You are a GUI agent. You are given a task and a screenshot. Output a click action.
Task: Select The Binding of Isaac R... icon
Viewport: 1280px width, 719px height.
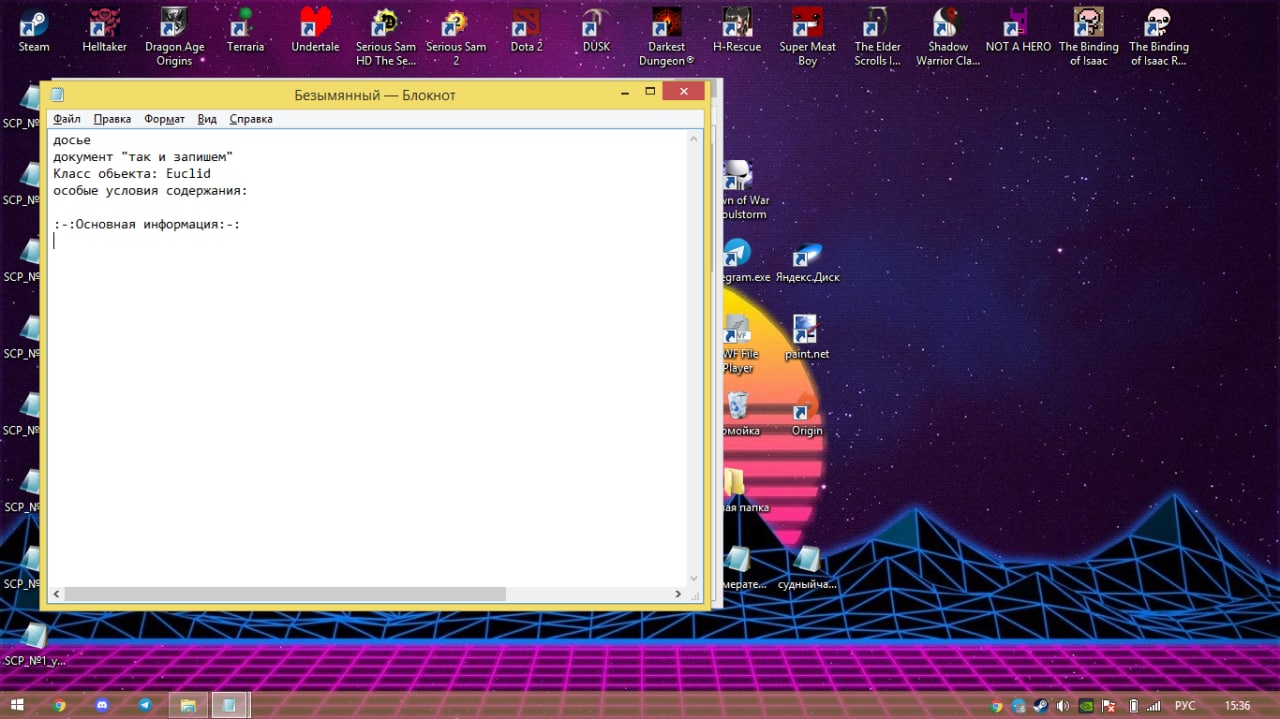coord(1158,37)
